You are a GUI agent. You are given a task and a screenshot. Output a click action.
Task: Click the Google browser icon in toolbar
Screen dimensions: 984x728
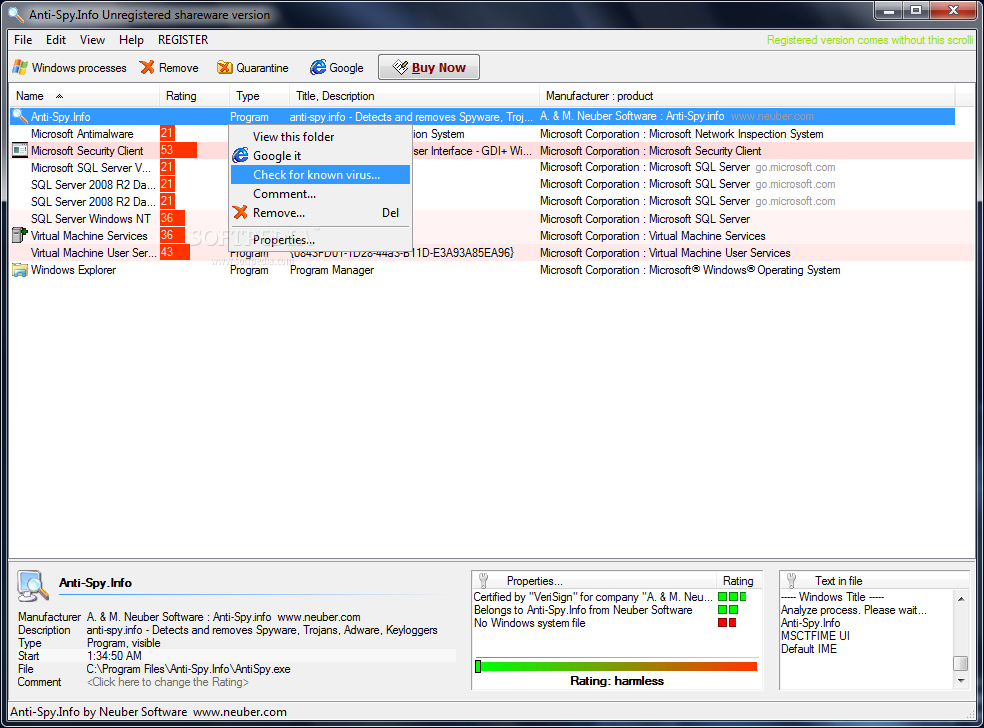coord(318,67)
